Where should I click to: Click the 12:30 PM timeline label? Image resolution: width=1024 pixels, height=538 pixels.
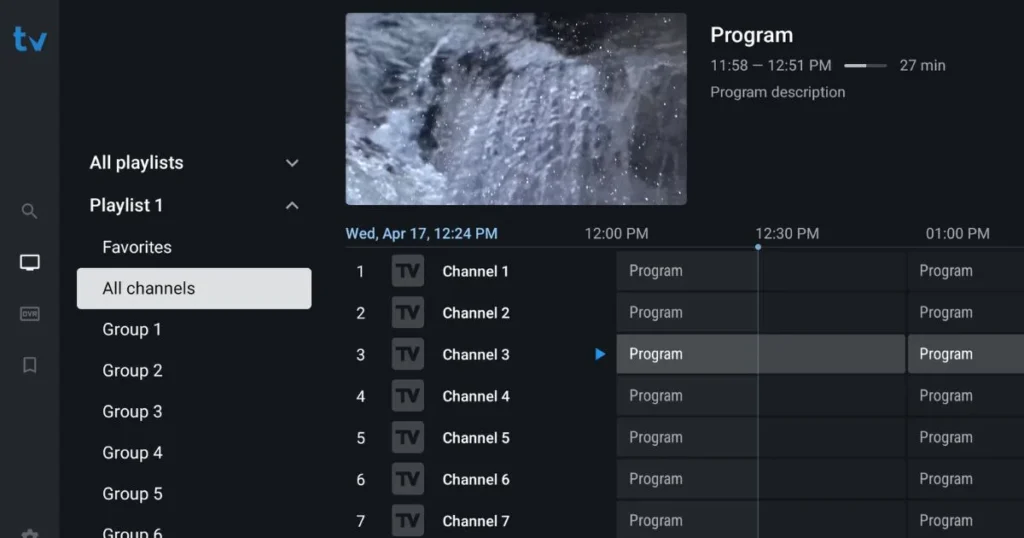[x=787, y=234]
